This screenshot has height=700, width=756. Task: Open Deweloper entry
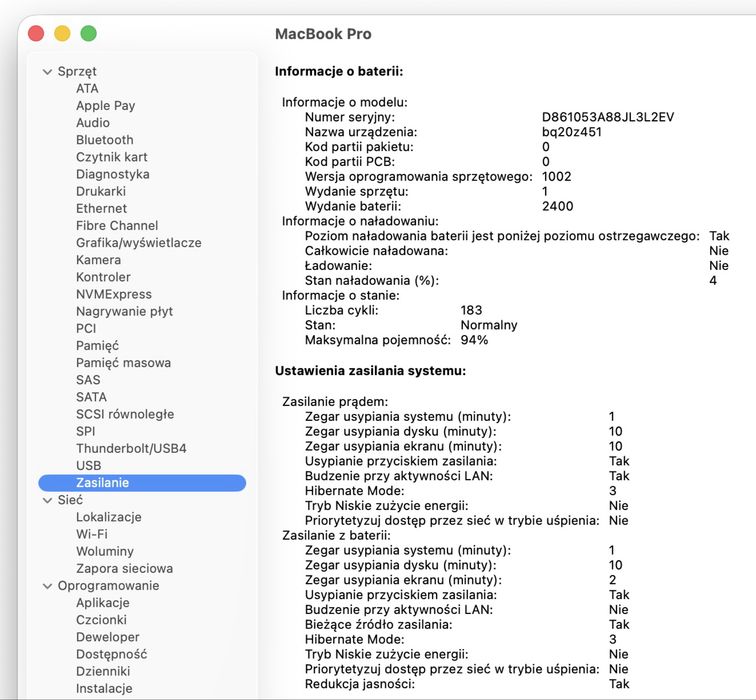108,637
